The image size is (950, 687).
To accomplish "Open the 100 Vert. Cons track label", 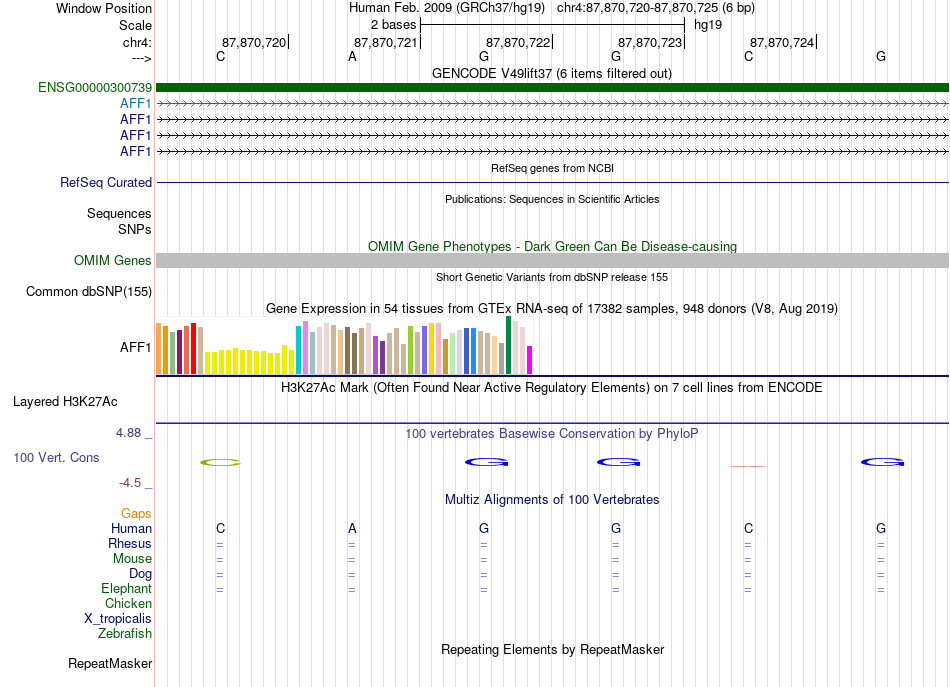I will click(56, 458).
